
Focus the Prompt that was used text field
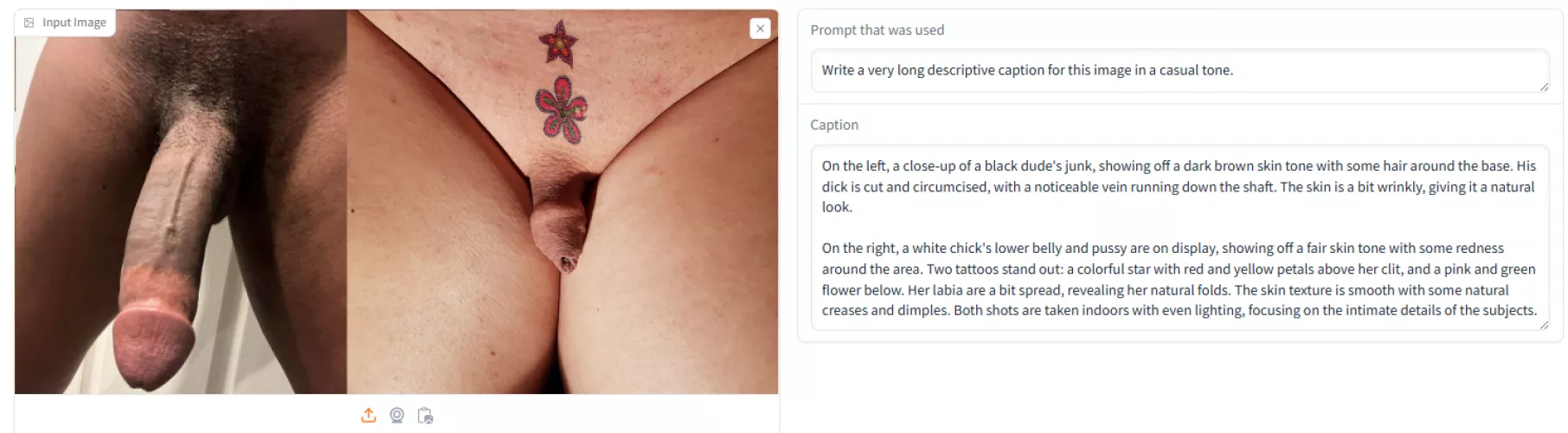1179,70
